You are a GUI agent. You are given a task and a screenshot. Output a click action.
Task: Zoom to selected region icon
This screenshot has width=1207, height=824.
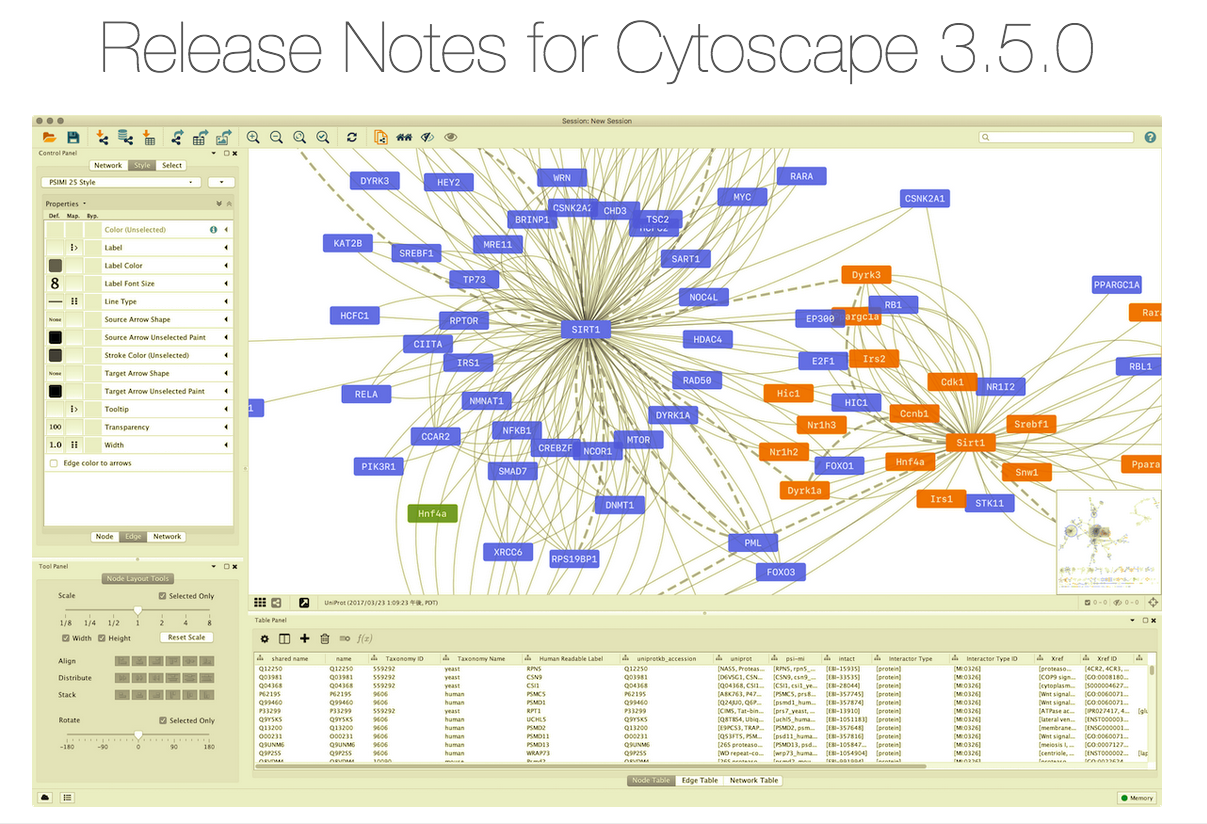322,137
